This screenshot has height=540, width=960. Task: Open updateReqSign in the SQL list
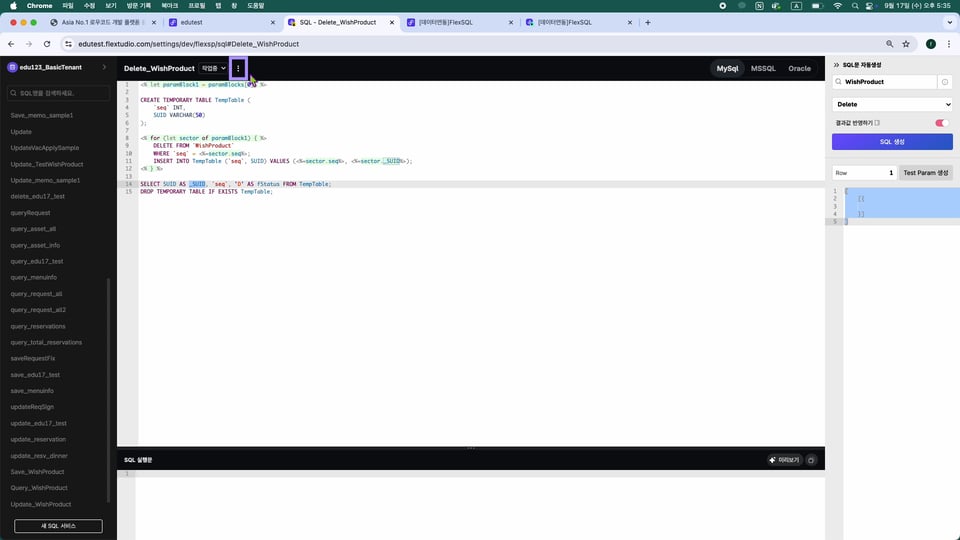point(32,407)
